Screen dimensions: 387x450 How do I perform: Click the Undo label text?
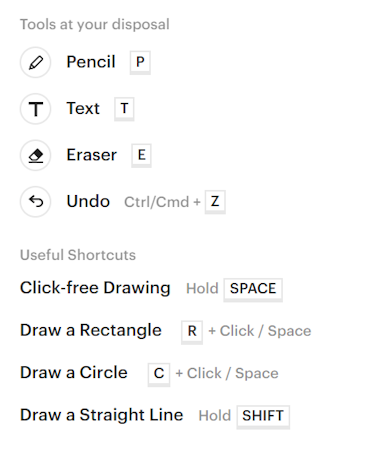click(88, 201)
